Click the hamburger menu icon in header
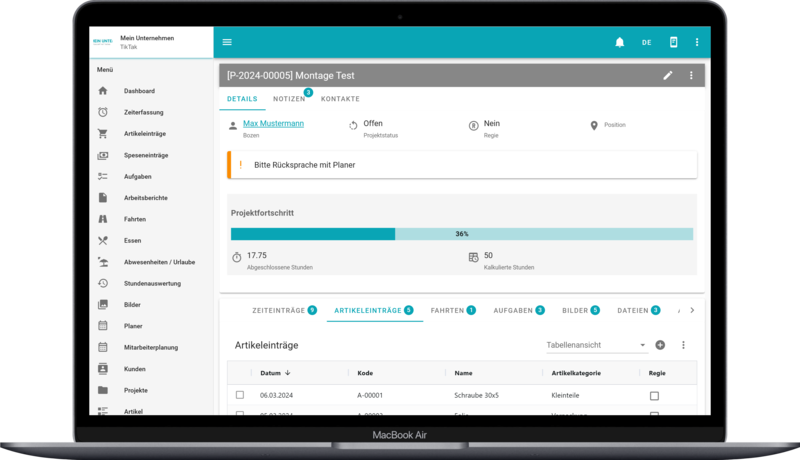 pyautogui.click(x=227, y=42)
